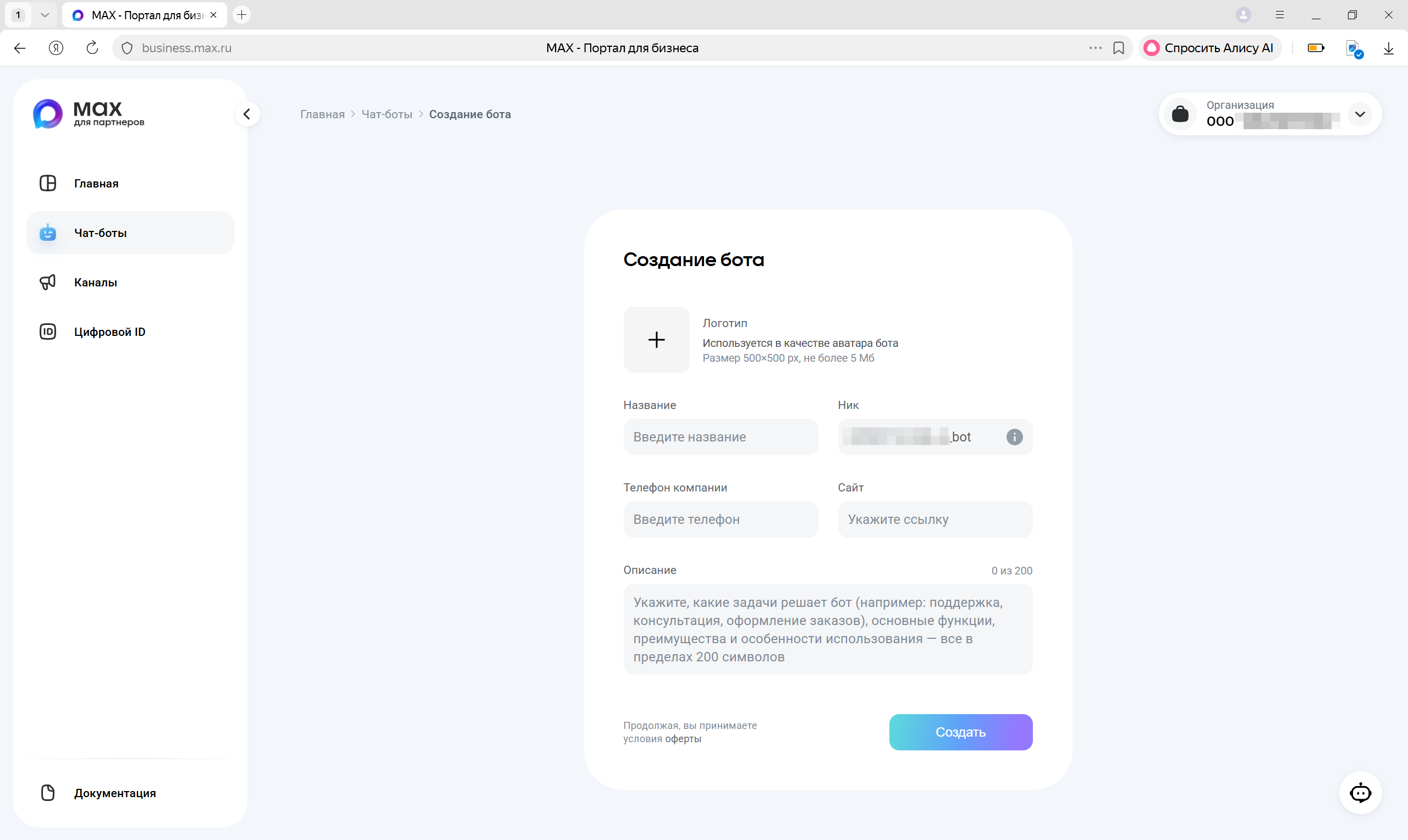Open the tab list dropdown arrow
The image size is (1408, 840).
pos(45,15)
